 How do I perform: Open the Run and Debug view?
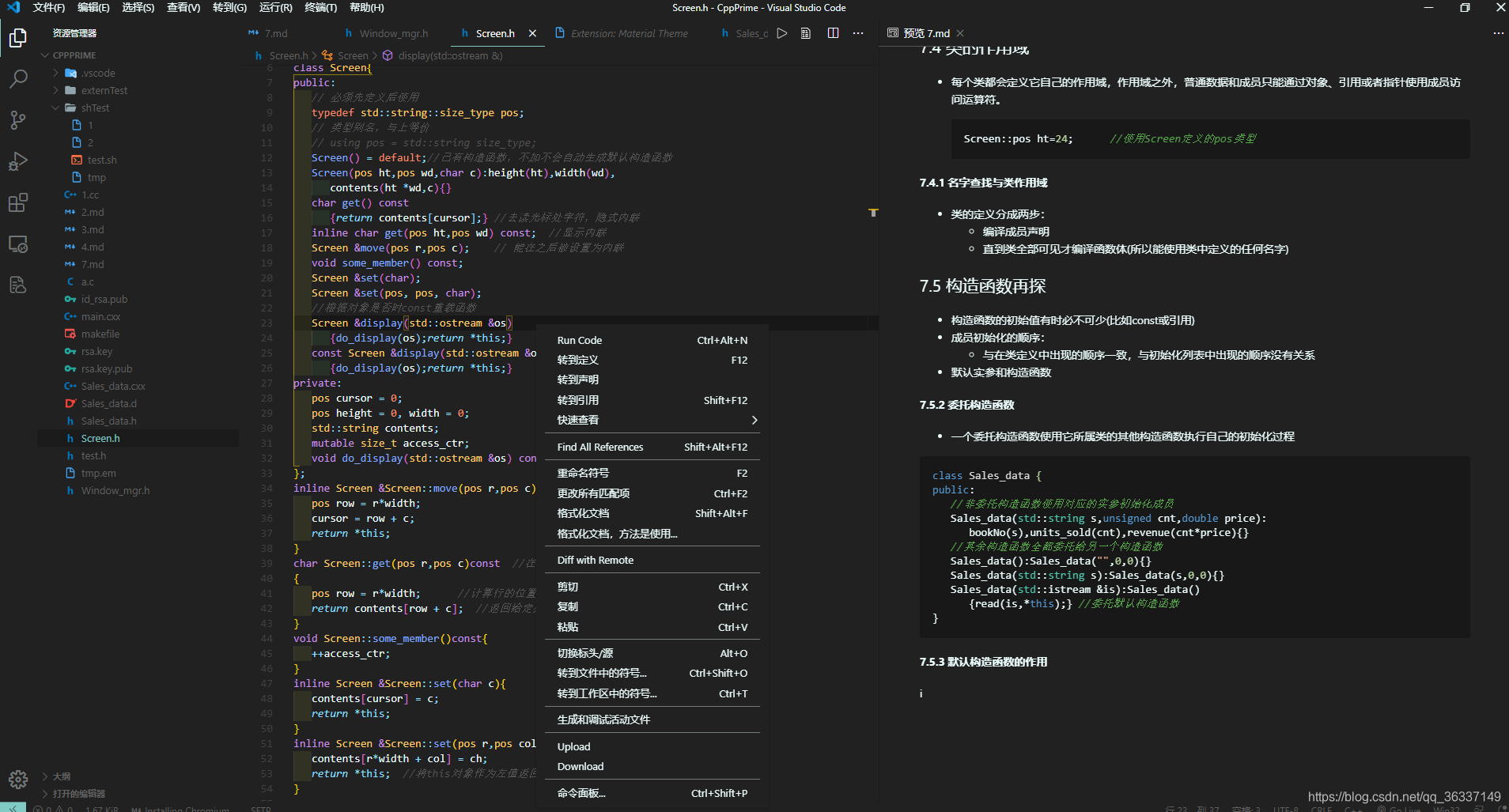[17, 161]
